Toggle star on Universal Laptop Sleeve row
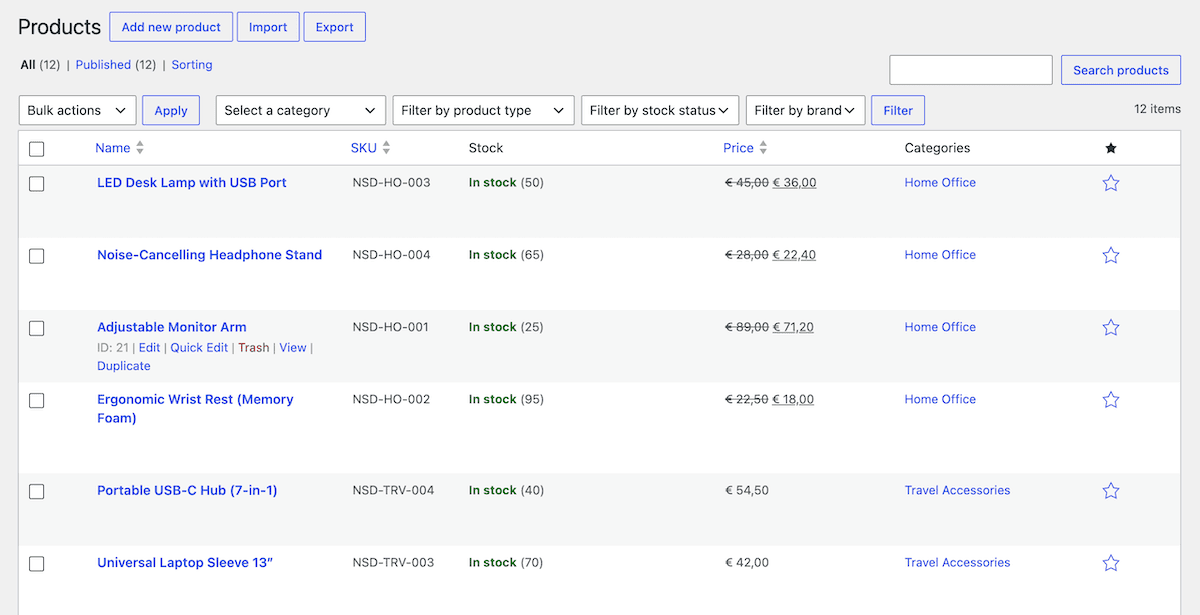Screen dimensions: 1200x615 [1110, 563]
